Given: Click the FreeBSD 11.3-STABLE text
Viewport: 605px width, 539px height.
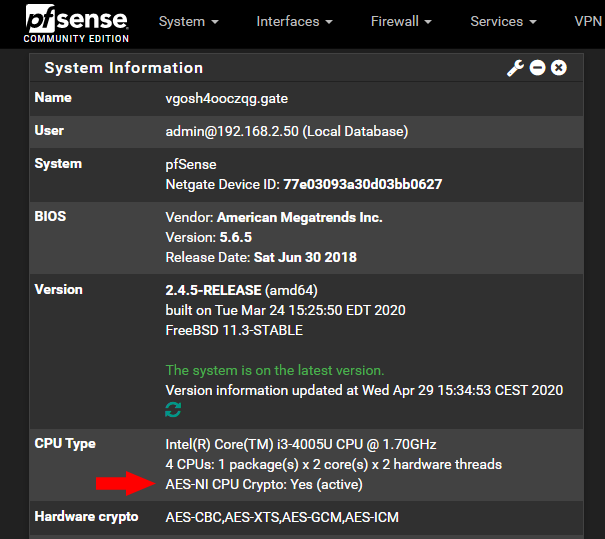Looking at the screenshot, I should tap(234, 330).
